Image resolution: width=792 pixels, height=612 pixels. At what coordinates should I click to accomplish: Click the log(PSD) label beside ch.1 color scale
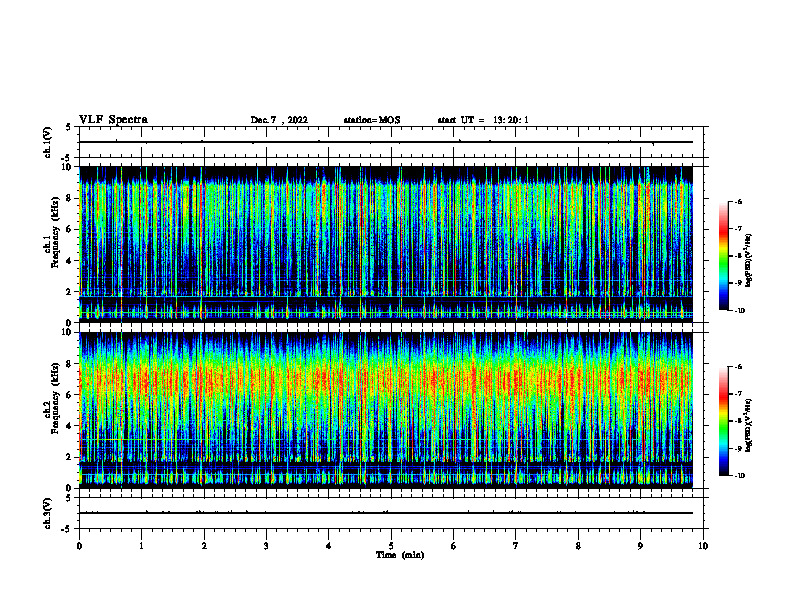tap(749, 261)
